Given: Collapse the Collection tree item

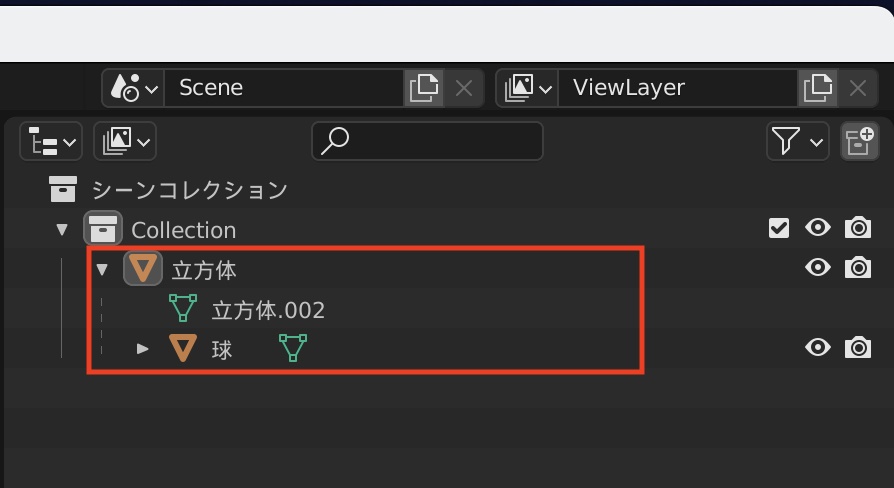Looking at the screenshot, I should tap(62, 230).
